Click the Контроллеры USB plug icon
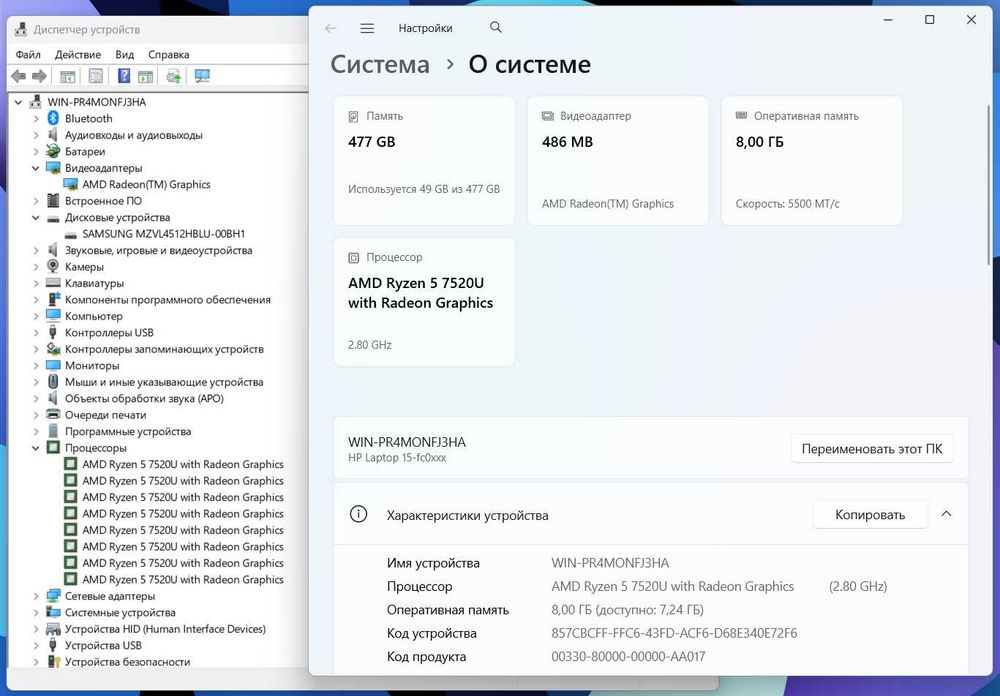The height and width of the screenshot is (696, 1000). (54, 332)
